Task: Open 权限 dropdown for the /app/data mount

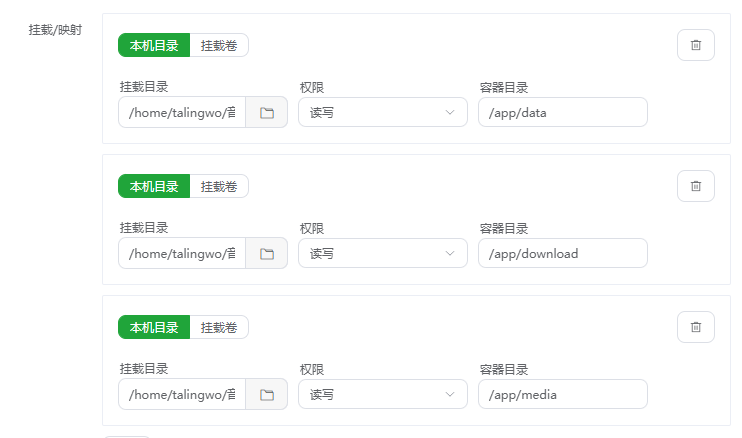Action: [382, 113]
